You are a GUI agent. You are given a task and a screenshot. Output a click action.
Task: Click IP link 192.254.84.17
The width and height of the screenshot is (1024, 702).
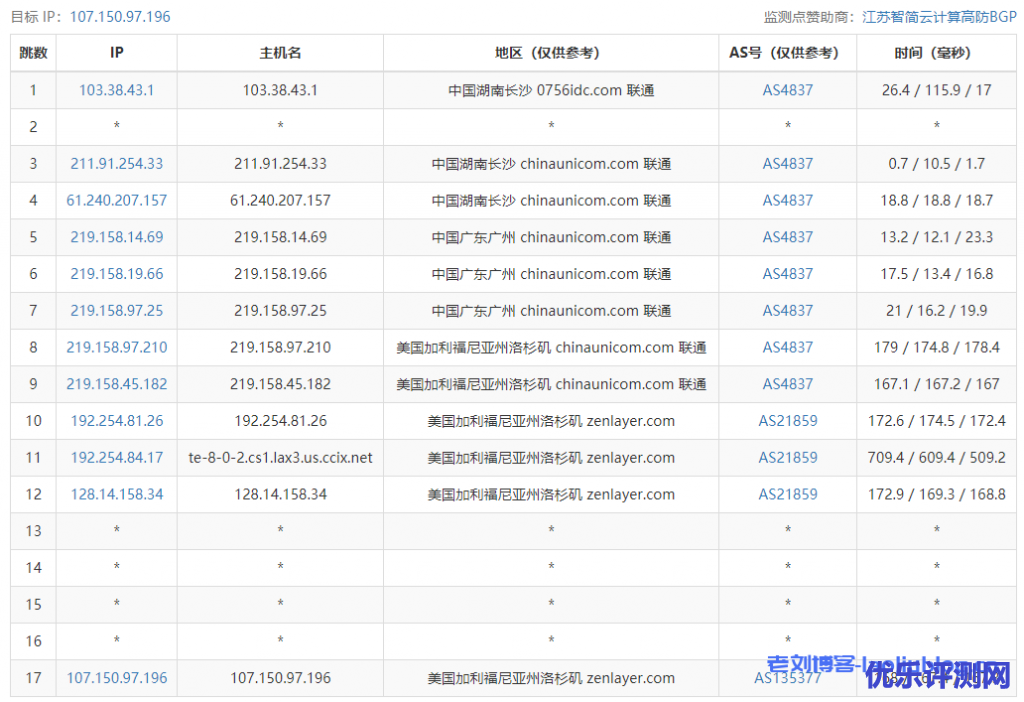[x=116, y=458]
